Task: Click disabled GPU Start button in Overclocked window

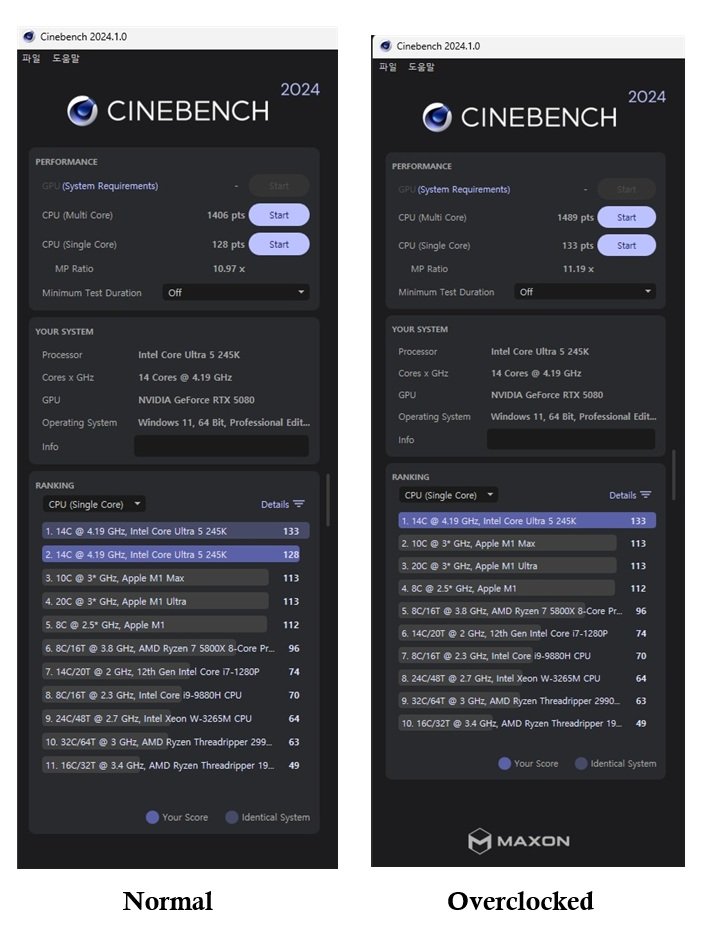Action: [627, 189]
